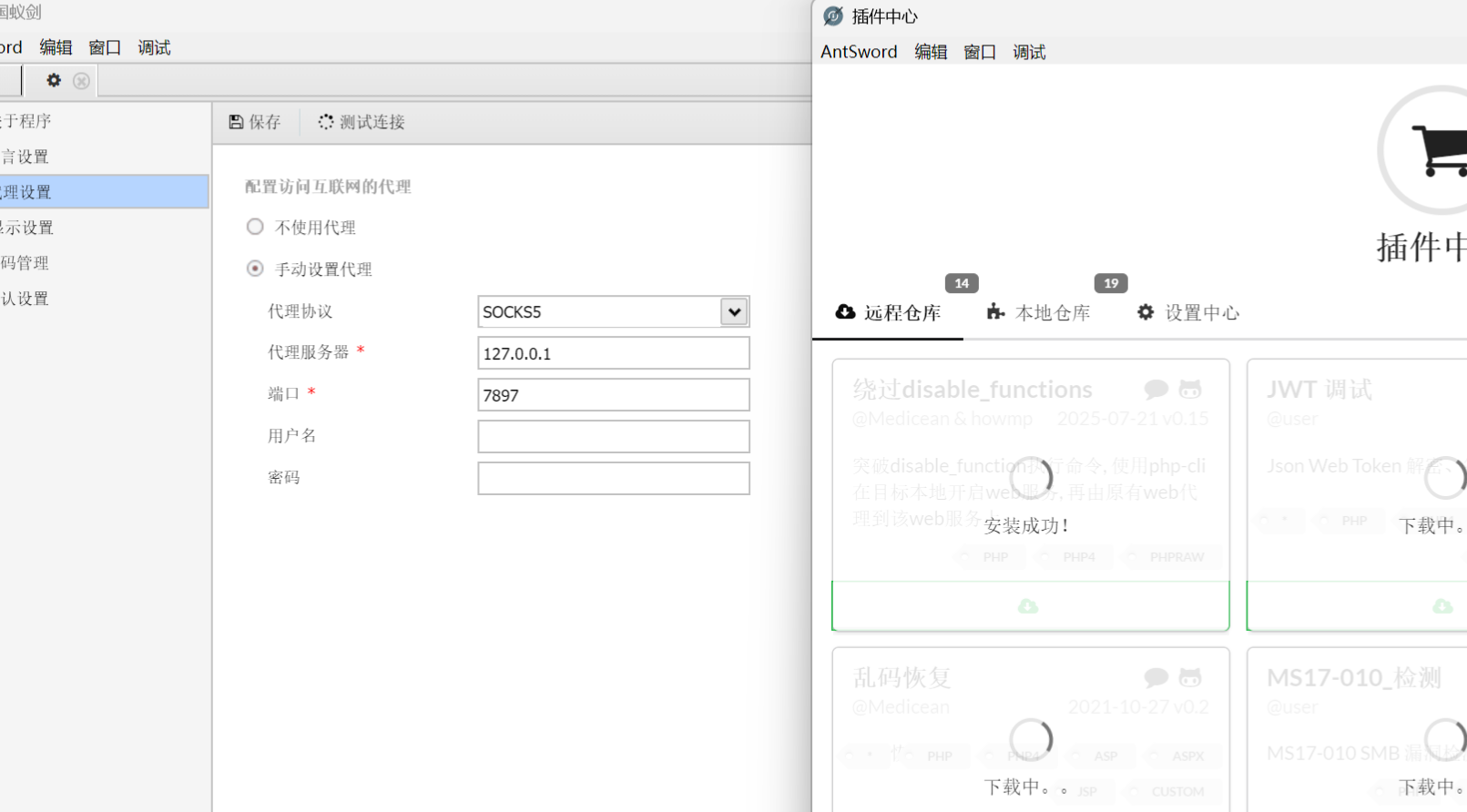Click the shopping cart logo icon
This screenshot has height=812, width=1467.
coord(1439,150)
